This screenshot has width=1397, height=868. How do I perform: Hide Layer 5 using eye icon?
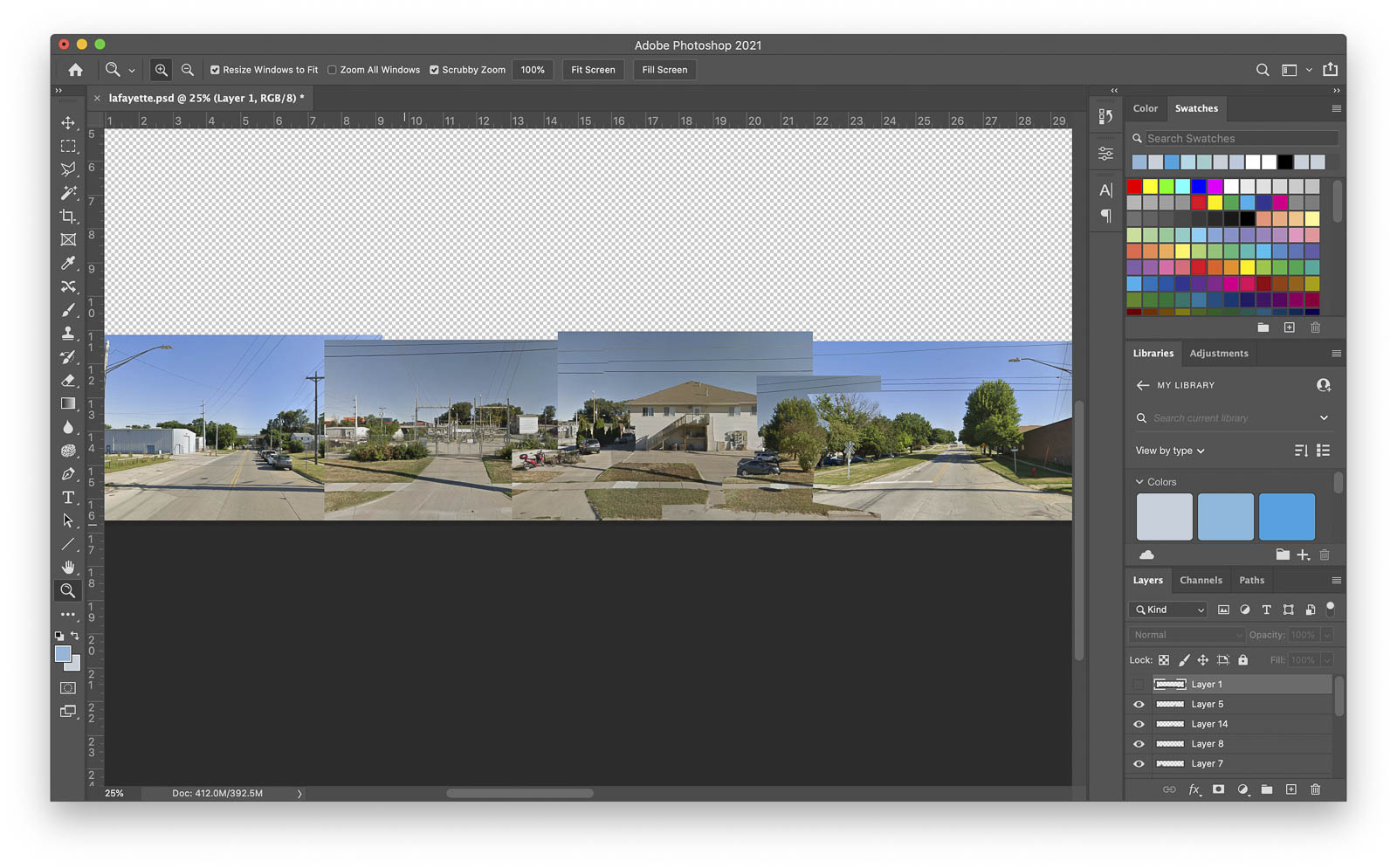(1139, 704)
